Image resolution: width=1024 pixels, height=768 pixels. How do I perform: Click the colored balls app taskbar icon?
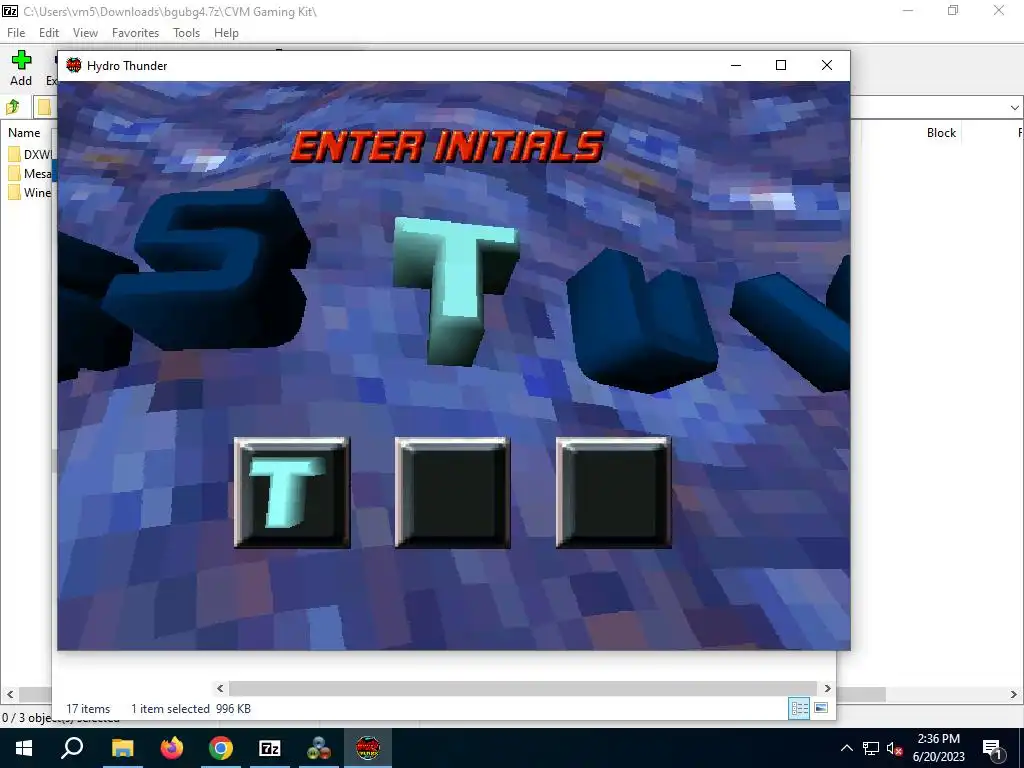pyautogui.click(x=319, y=748)
